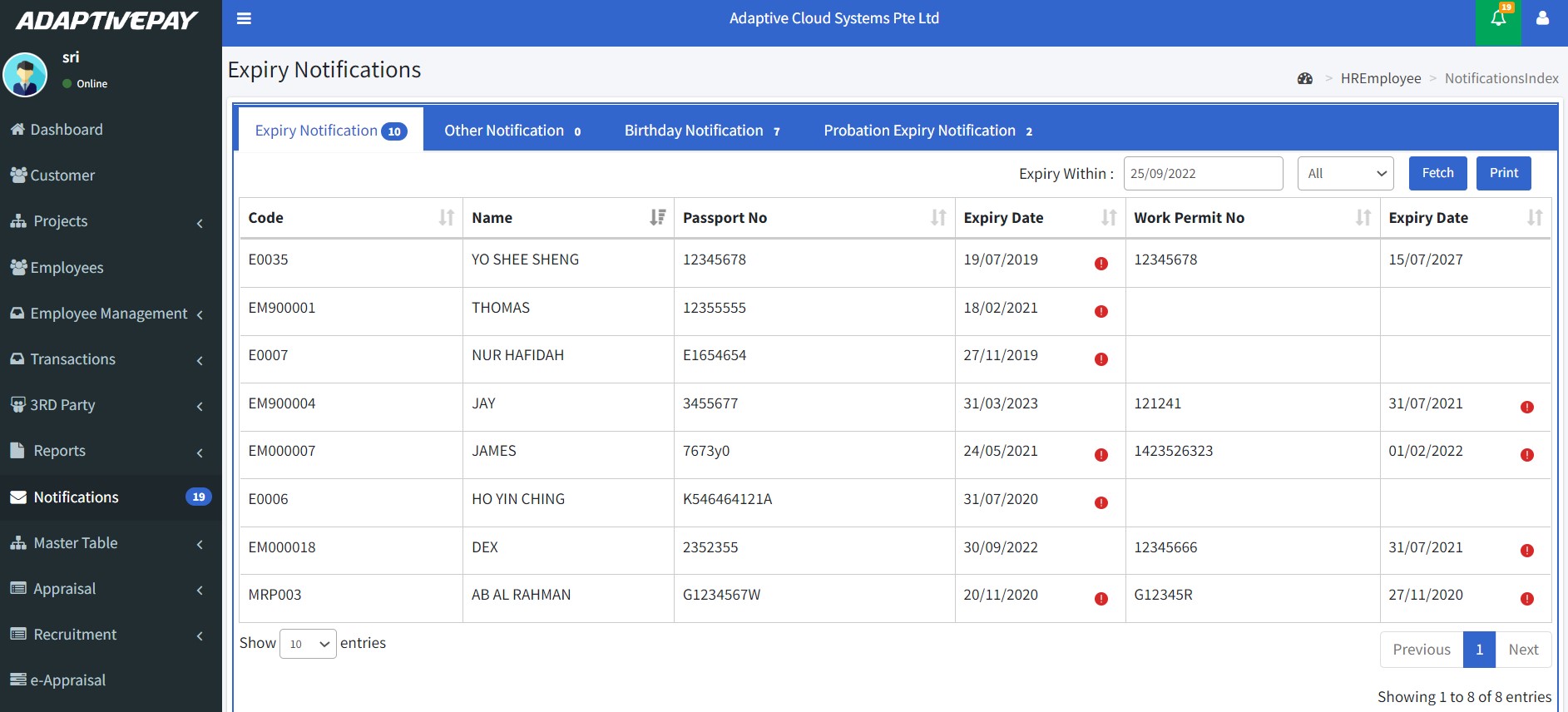Click the HREmployee breadcrumb link
The width and height of the screenshot is (1568, 712).
pos(1381,78)
